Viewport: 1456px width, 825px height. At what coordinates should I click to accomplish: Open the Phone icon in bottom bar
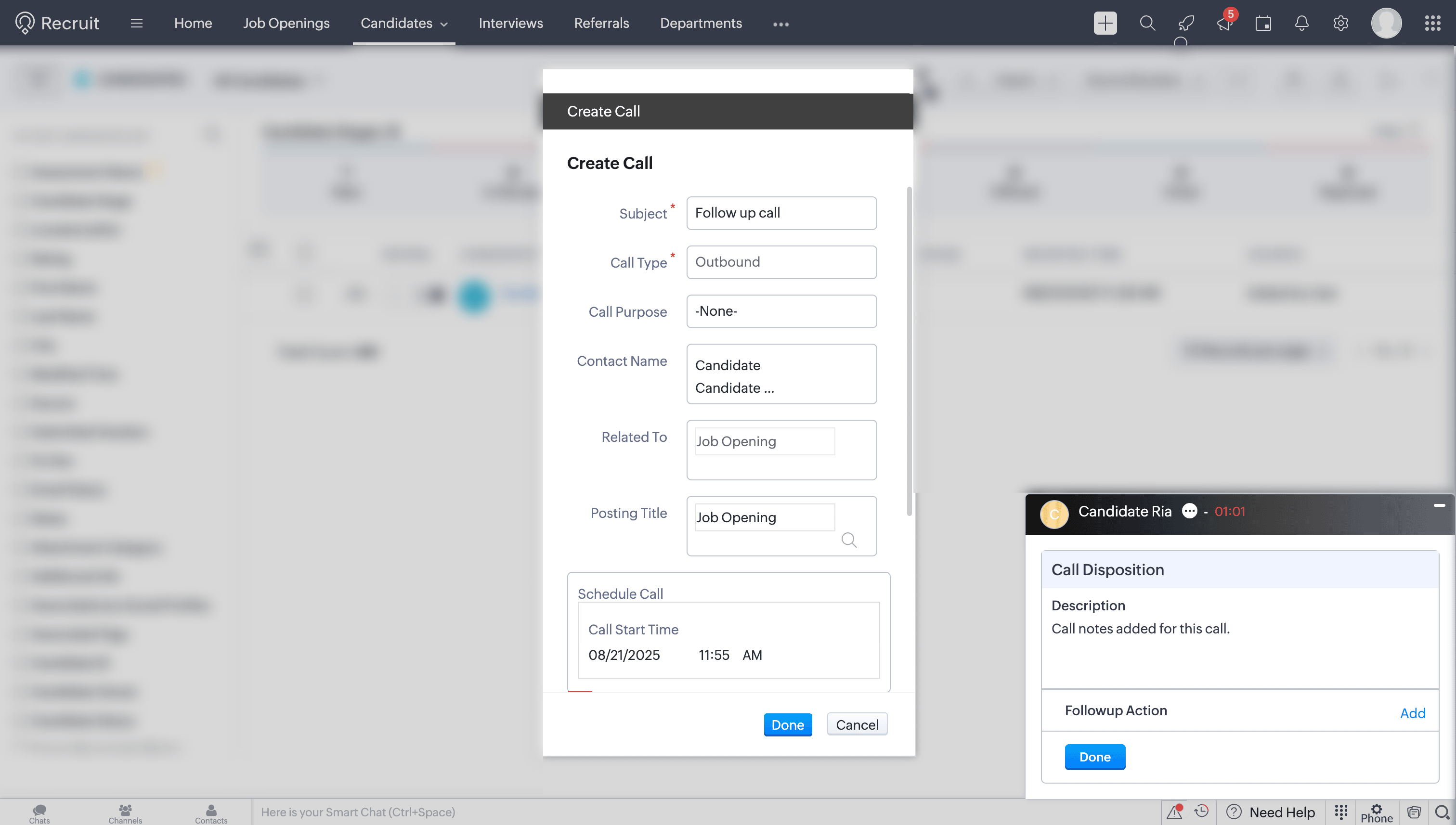pos(1376,812)
